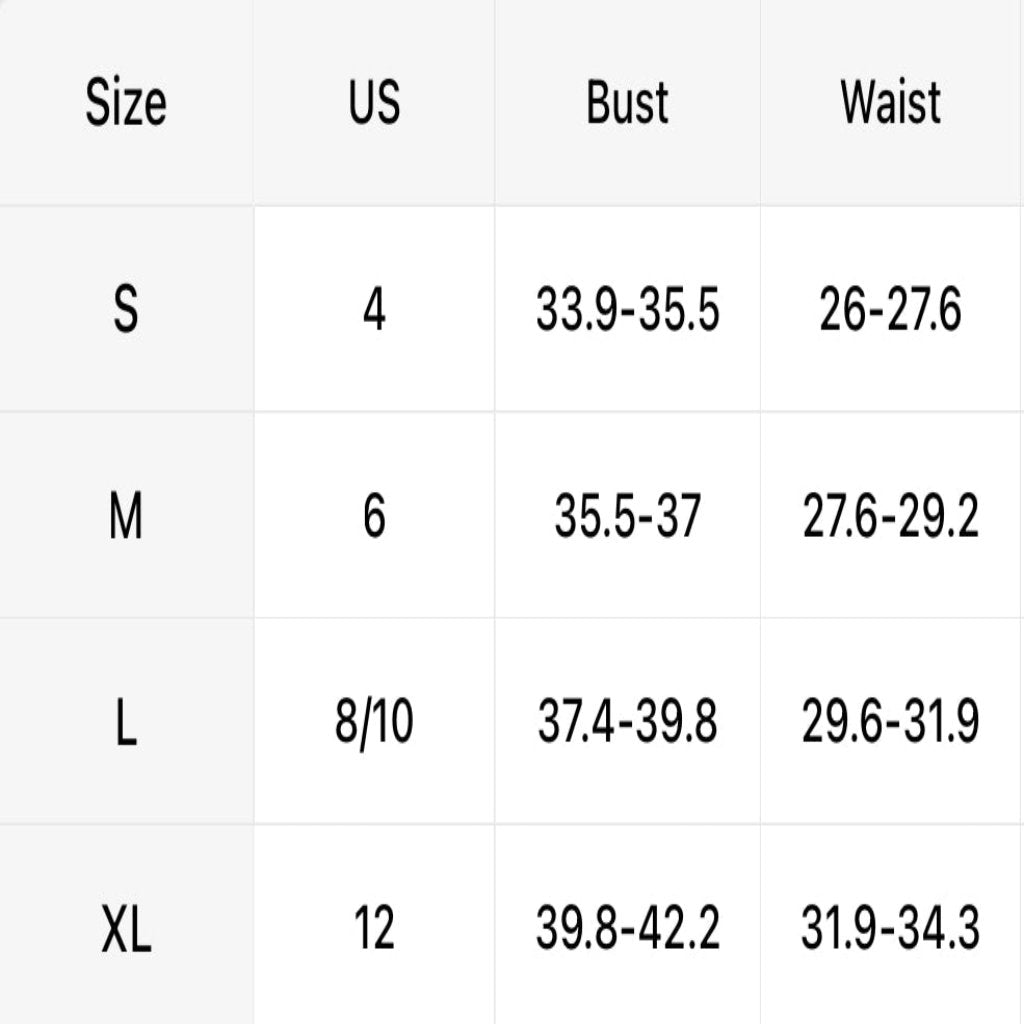Click US size 12 cell

(x=374, y=928)
